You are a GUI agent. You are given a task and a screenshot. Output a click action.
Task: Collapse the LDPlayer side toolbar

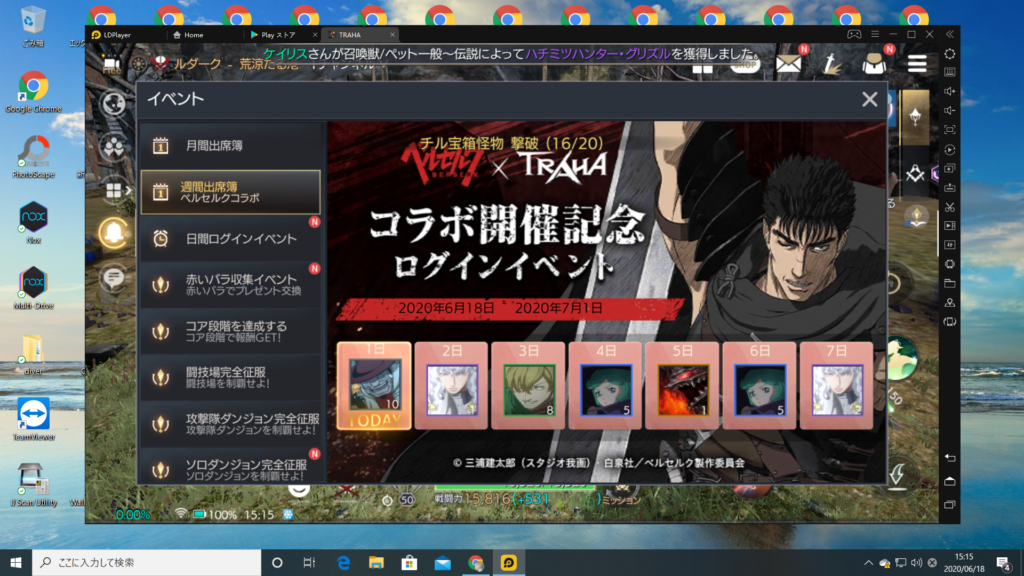click(x=950, y=34)
